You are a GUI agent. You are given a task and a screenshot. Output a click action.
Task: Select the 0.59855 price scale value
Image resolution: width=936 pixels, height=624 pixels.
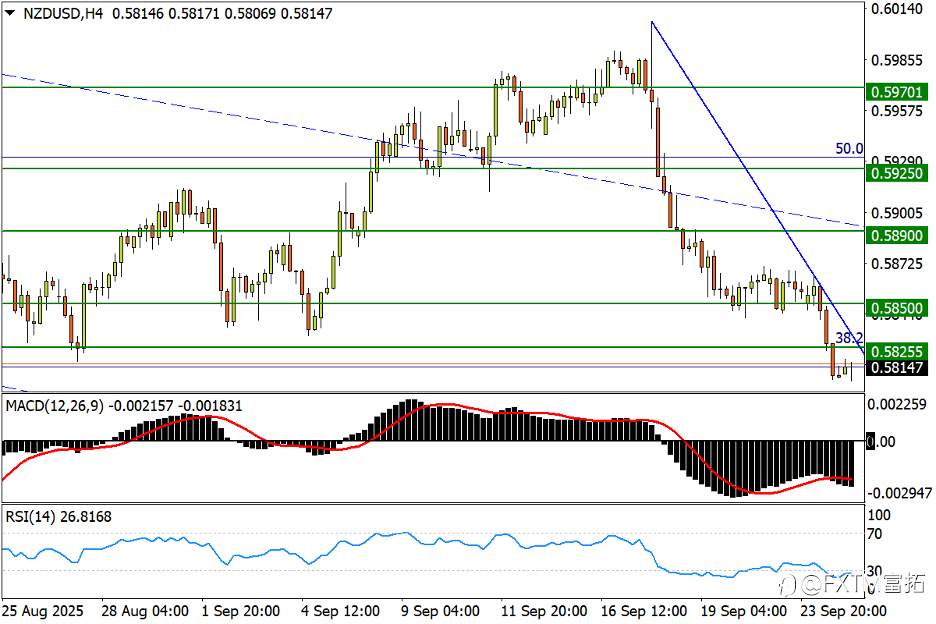pos(897,60)
